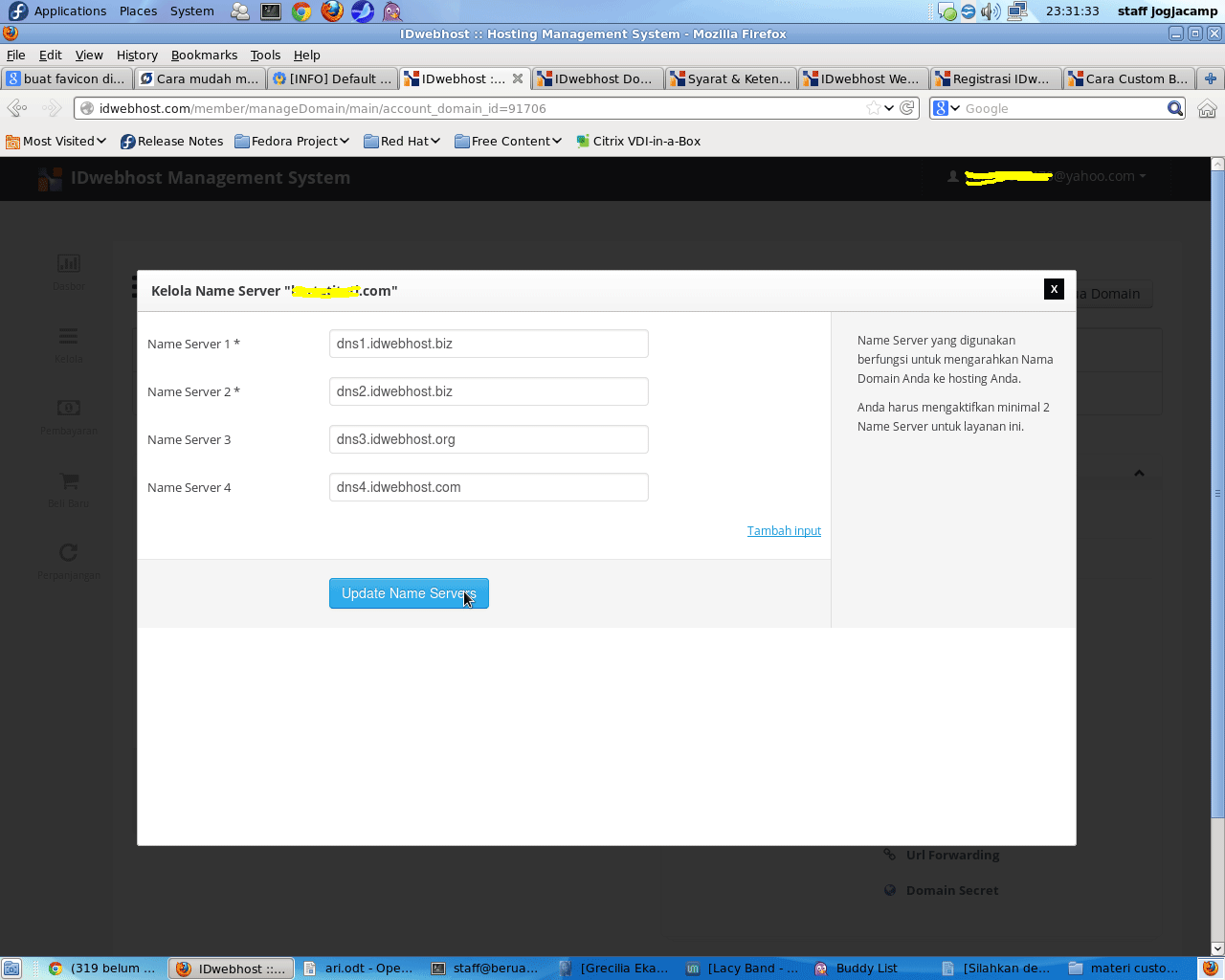
Task: Switch to the ari.odt OpenOffice window
Action: [x=358, y=969]
